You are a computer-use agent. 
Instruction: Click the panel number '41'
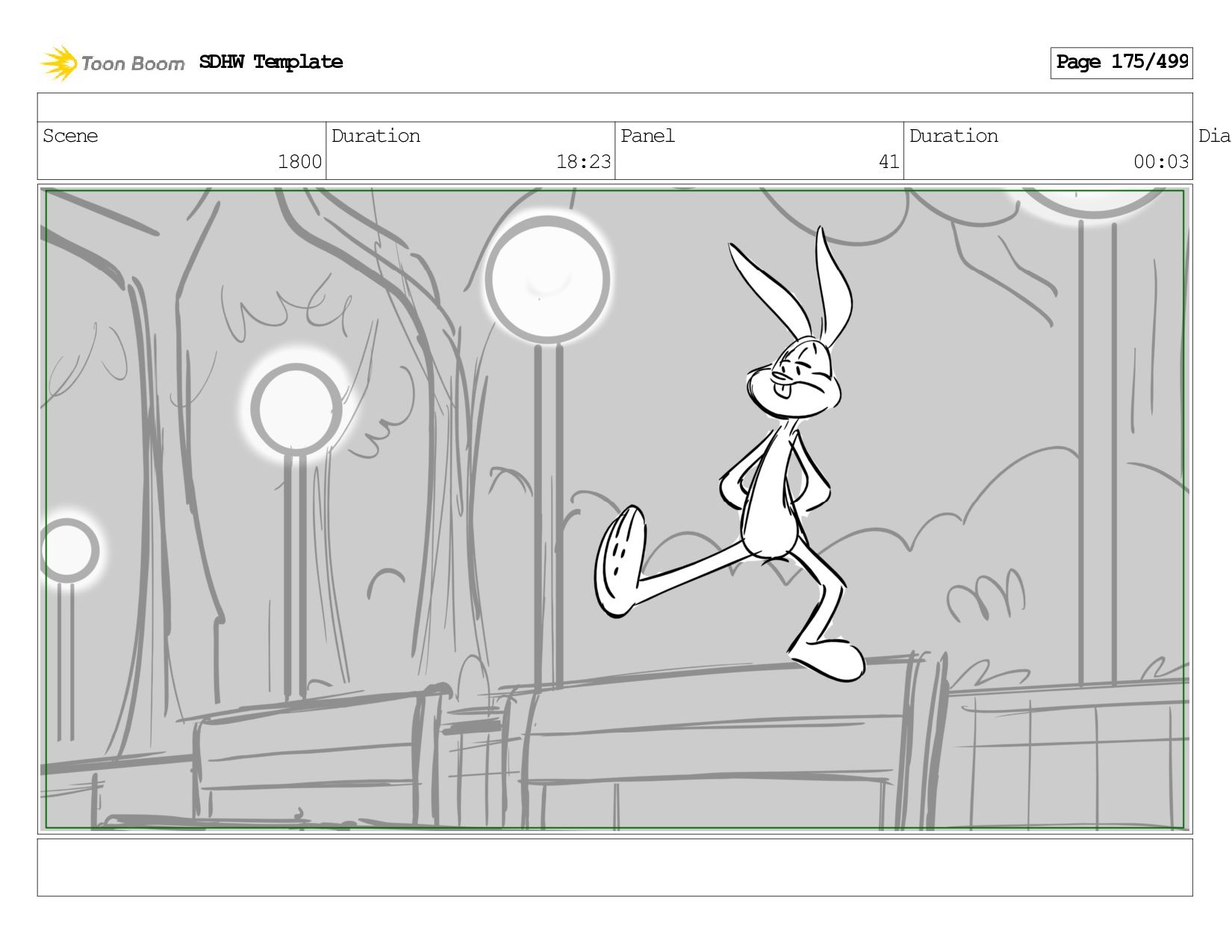[x=889, y=161]
